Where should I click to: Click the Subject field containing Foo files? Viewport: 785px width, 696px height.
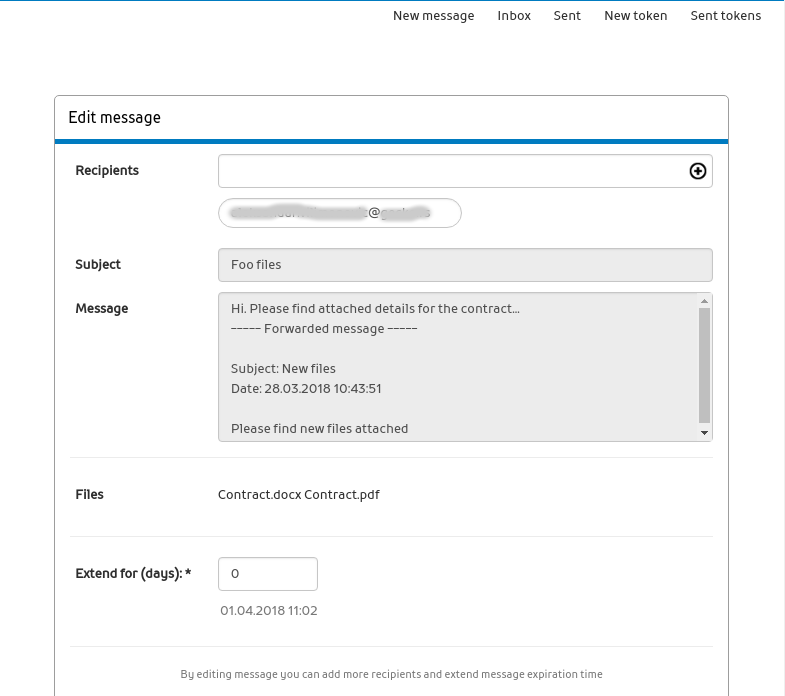(465, 265)
